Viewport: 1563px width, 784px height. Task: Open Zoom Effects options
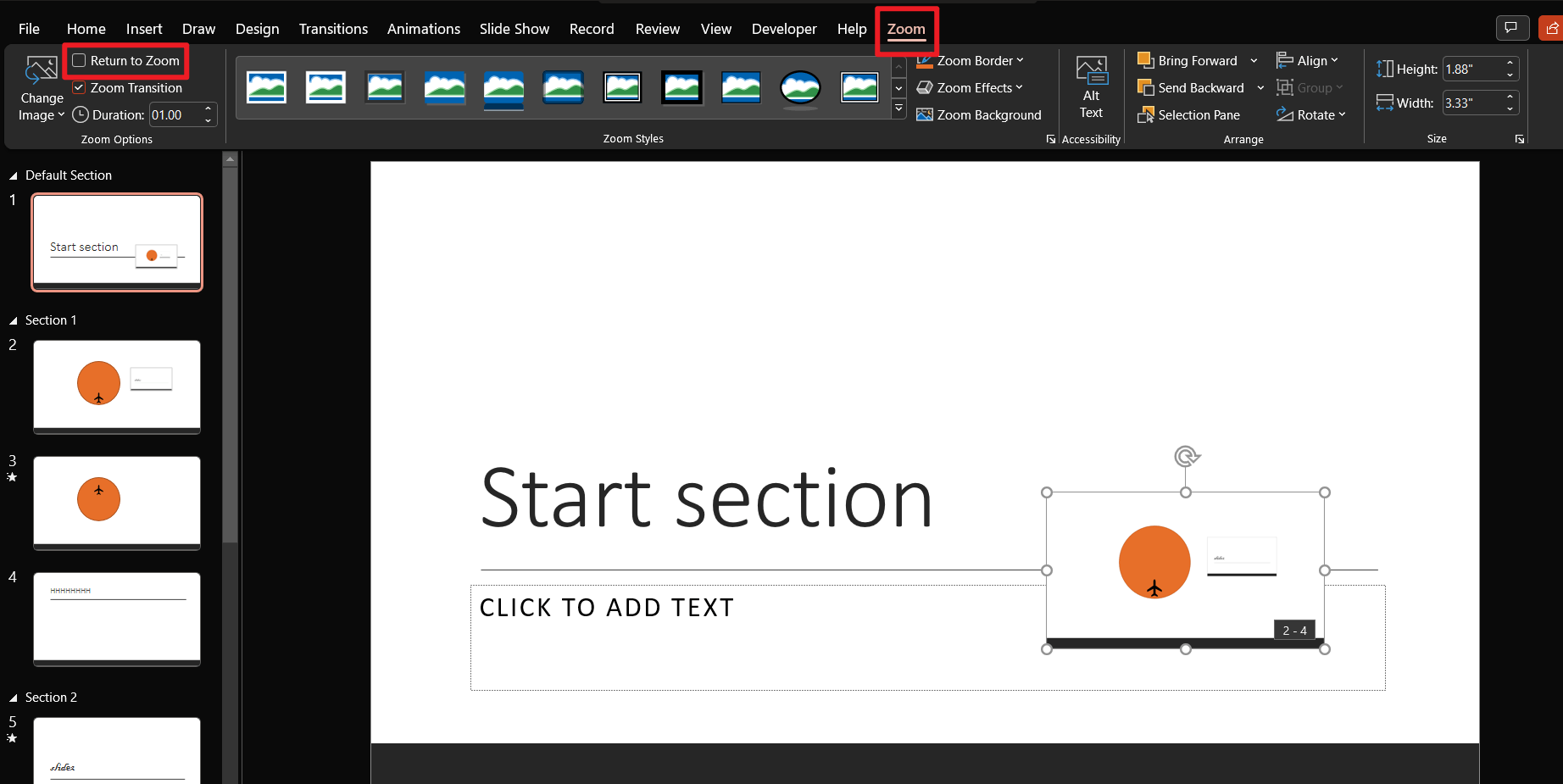tap(970, 87)
